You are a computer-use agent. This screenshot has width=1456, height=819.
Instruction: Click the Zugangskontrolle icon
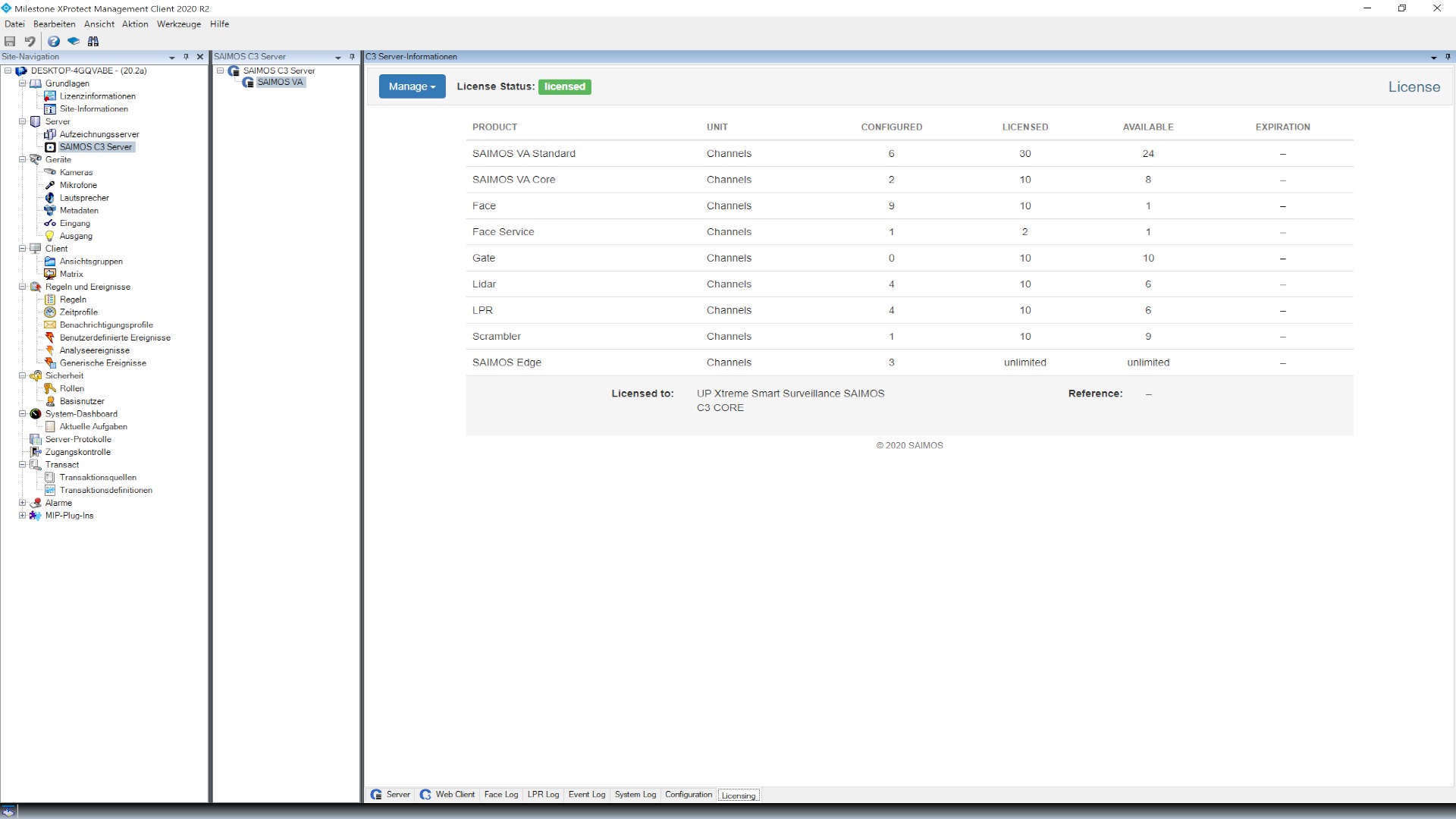point(36,452)
